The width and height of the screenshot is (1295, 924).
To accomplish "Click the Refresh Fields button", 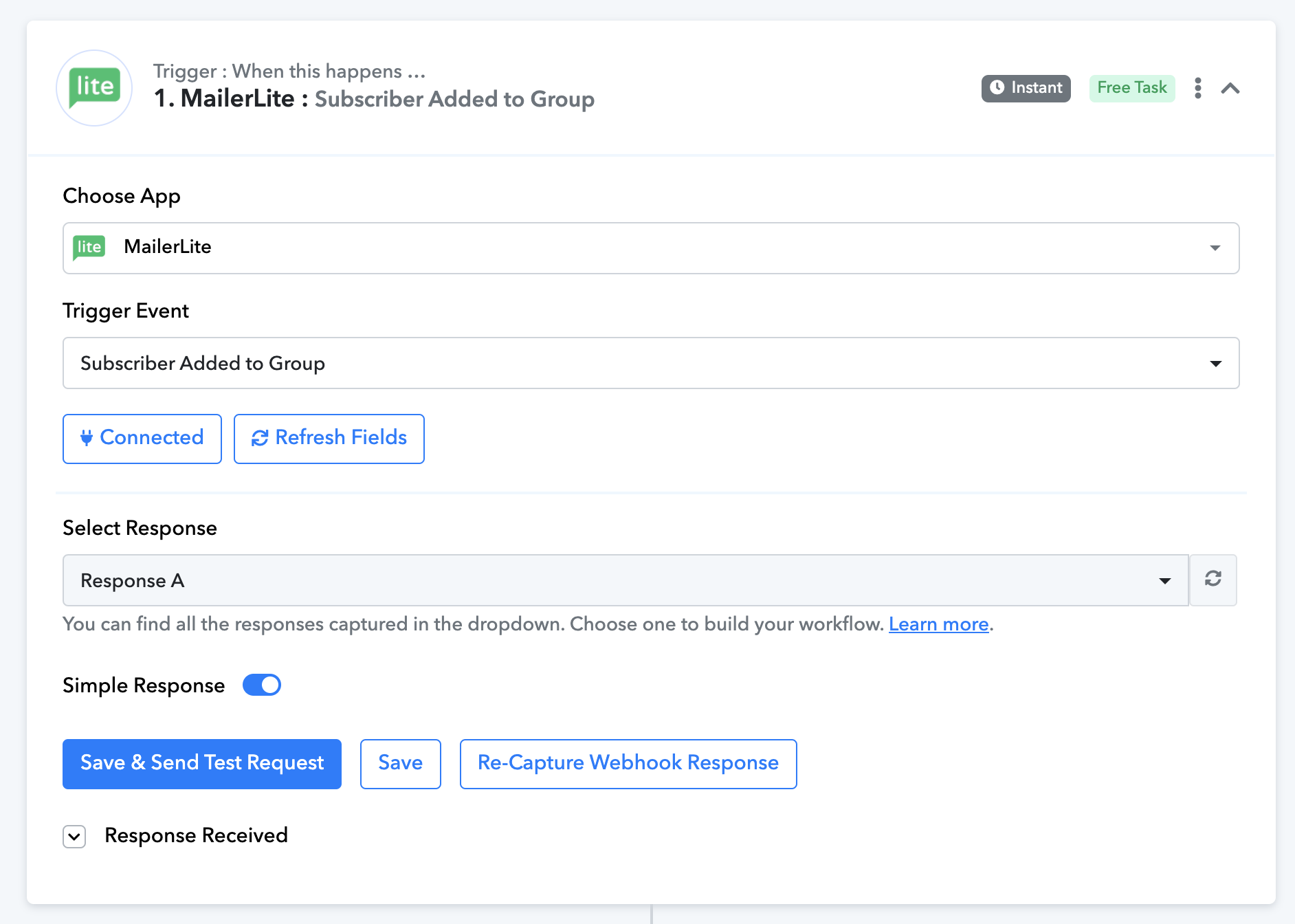I will click(x=329, y=439).
